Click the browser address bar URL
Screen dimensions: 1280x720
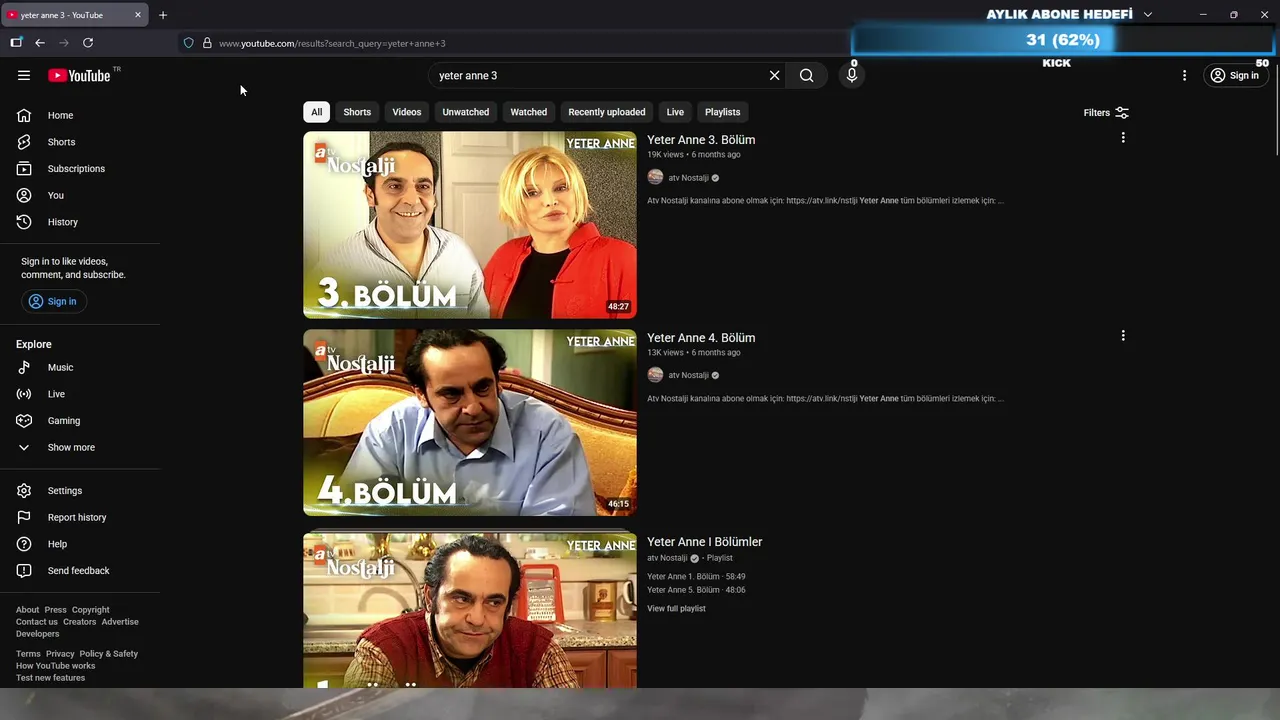coord(332,43)
